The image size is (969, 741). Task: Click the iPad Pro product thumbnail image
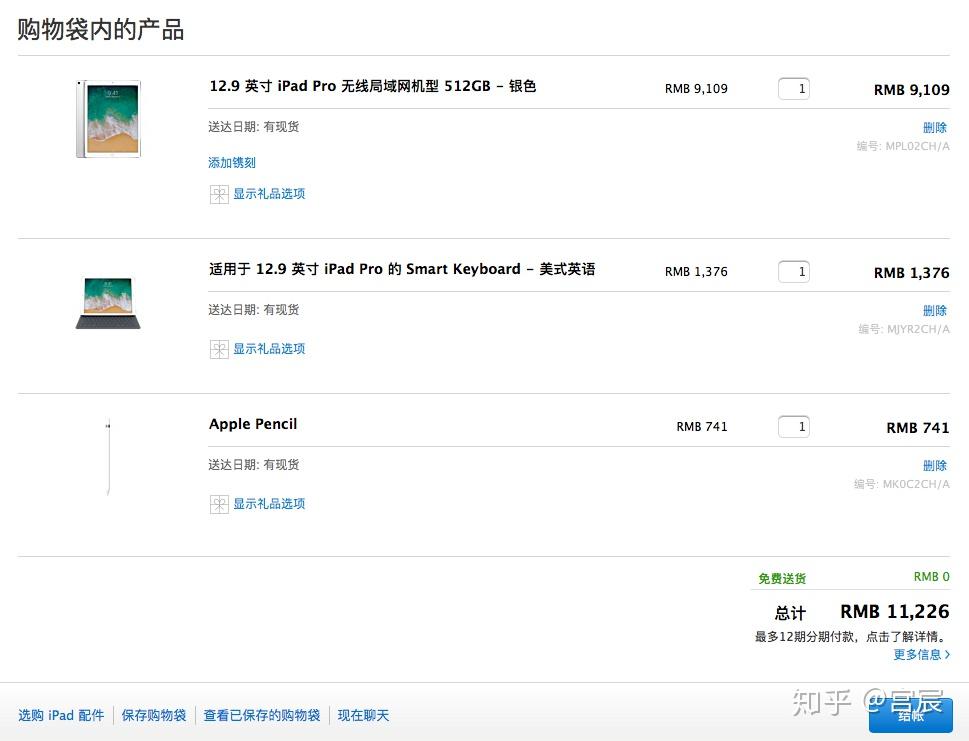point(108,118)
